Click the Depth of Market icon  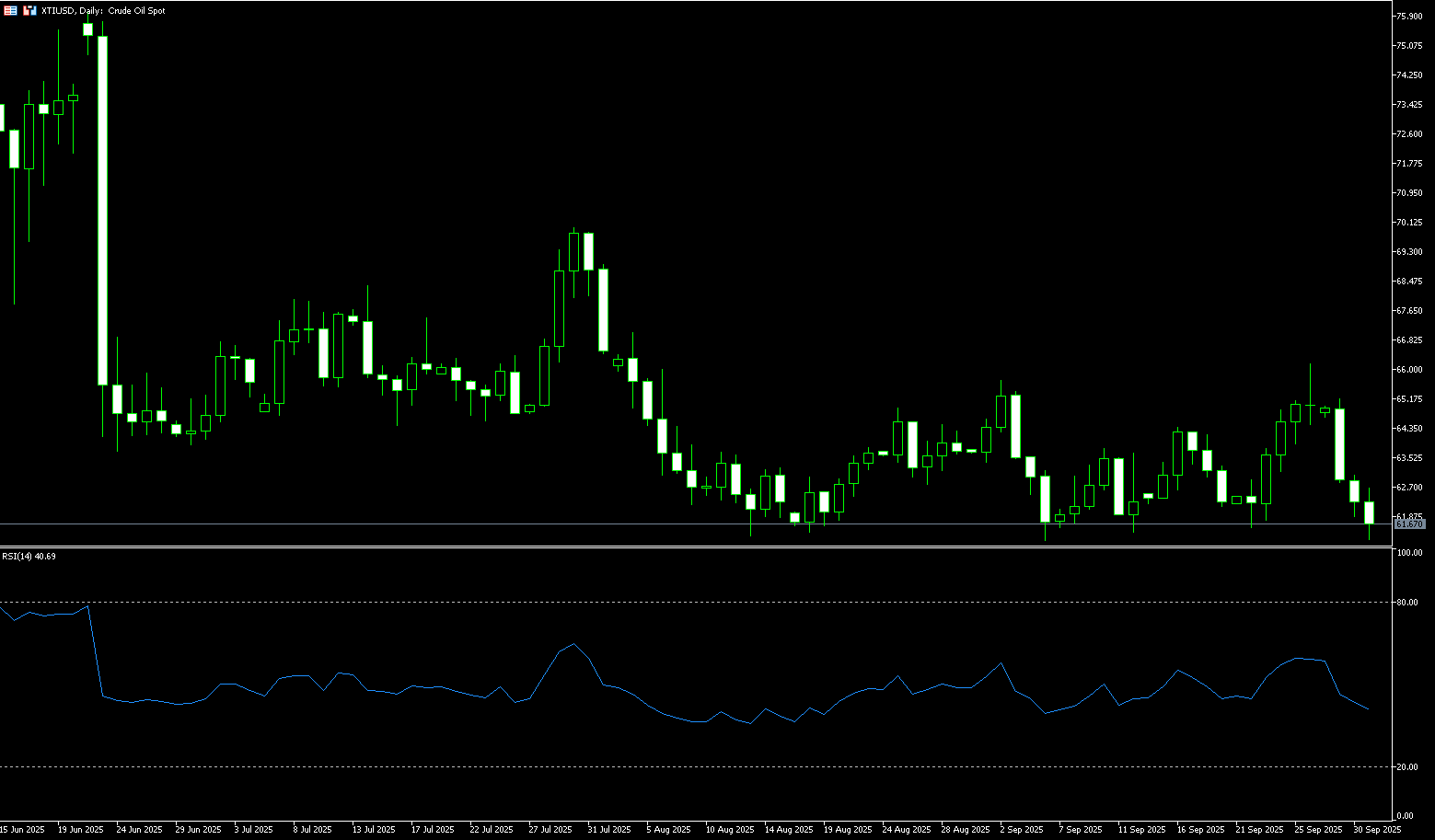(x=29, y=11)
